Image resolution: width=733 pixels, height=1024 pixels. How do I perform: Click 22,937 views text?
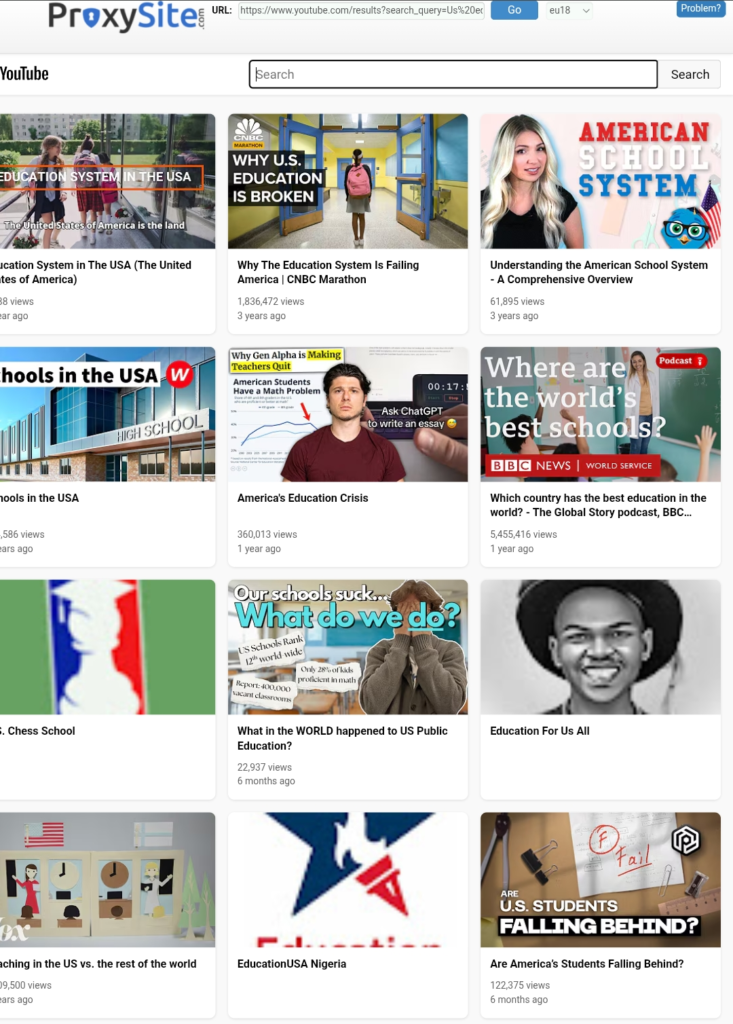point(265,767)
